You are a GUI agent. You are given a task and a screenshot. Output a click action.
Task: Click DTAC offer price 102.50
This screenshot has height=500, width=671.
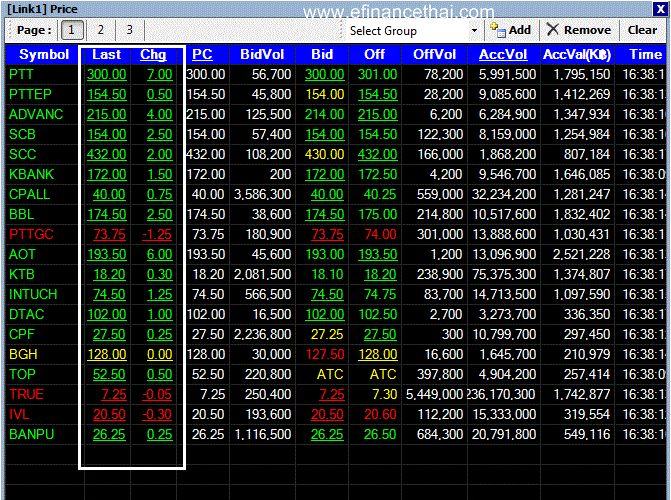click(377, 315)
